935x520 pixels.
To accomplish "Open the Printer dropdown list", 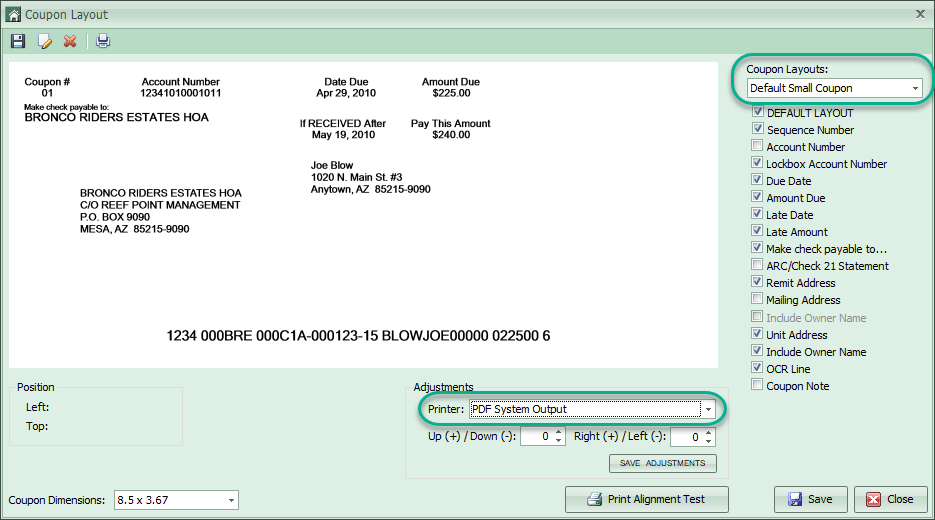I will (708, 410).
